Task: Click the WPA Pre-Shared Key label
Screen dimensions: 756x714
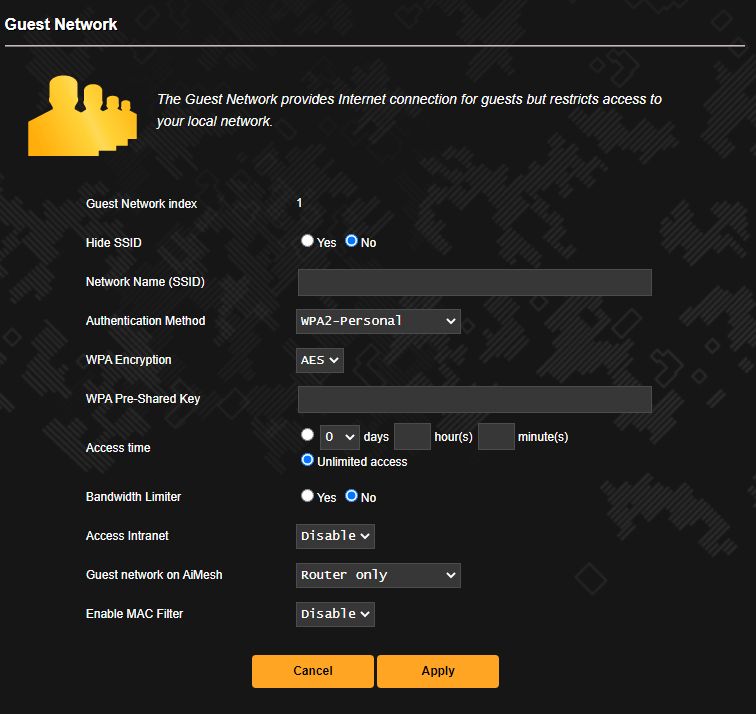Action: point(143,399)
